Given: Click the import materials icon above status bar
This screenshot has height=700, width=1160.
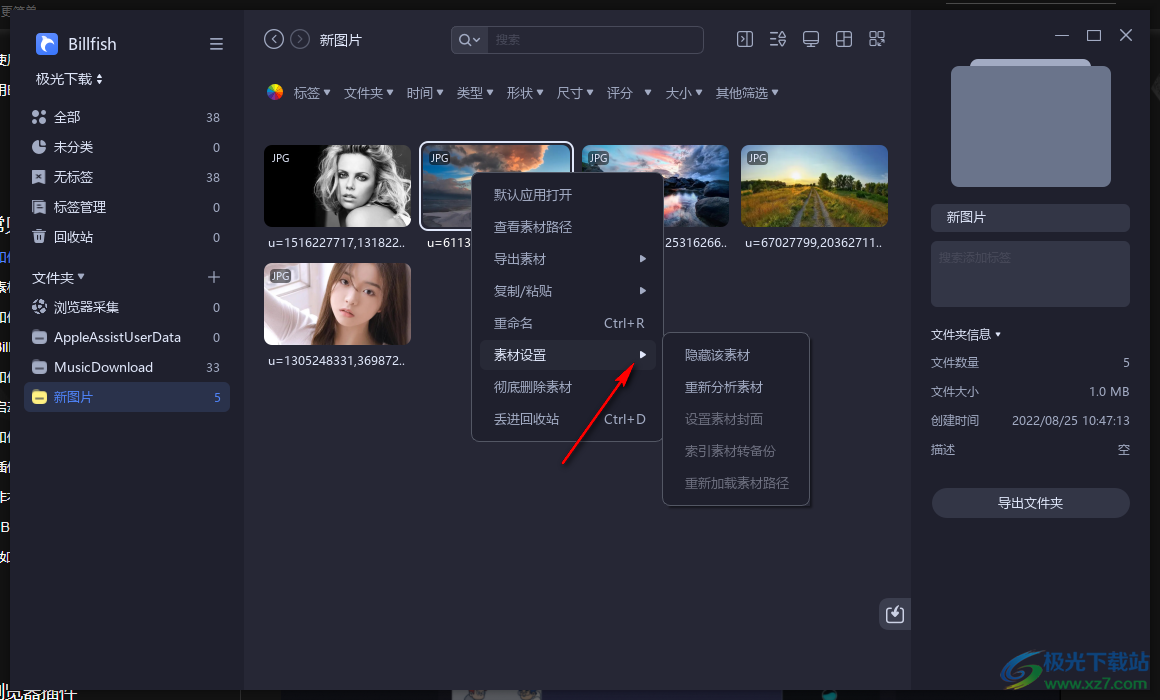Looking at the screenshot, I should (893, 613).
